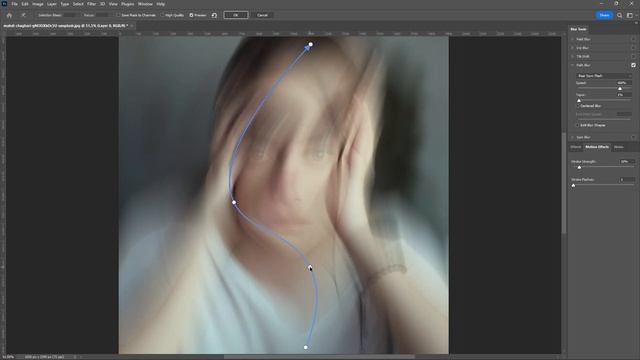Enable the Spin Blur checkbox
640x360 pixels.
(633, 137)
